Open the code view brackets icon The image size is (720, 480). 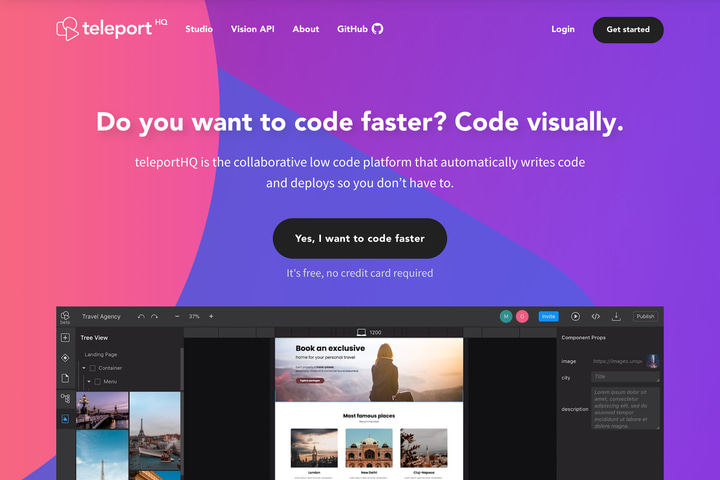click(x=596, y=316)
